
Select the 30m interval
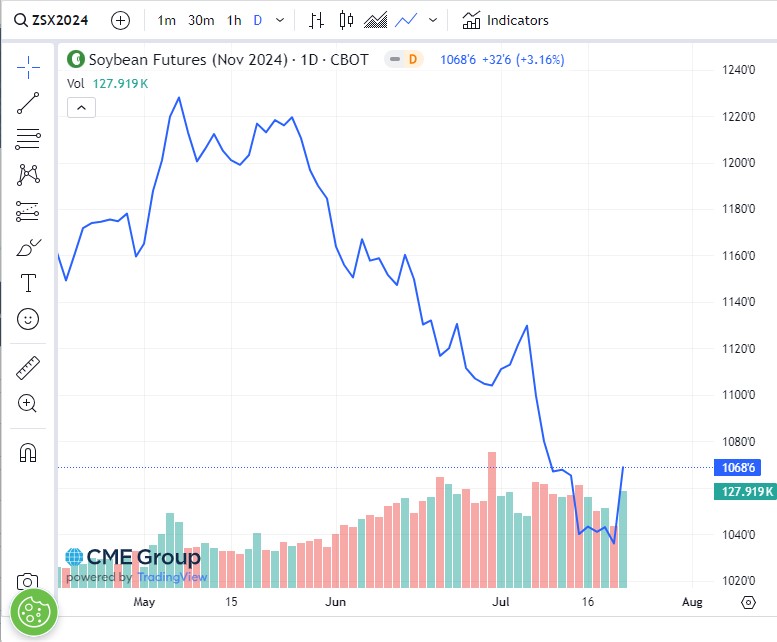click(x=201, y=20)
